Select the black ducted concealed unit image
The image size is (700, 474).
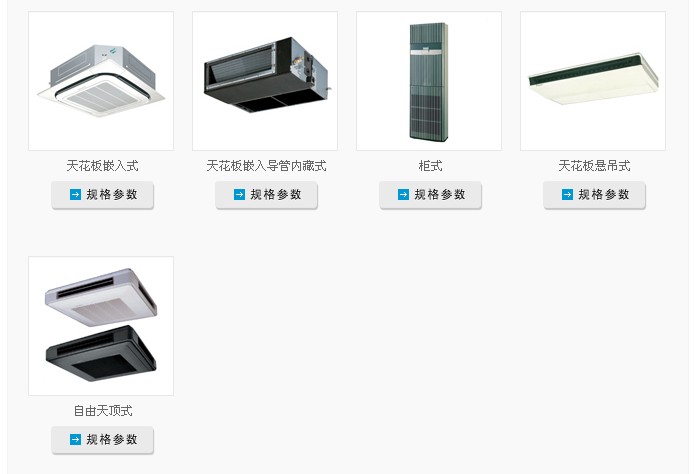(x=265, y=81)
